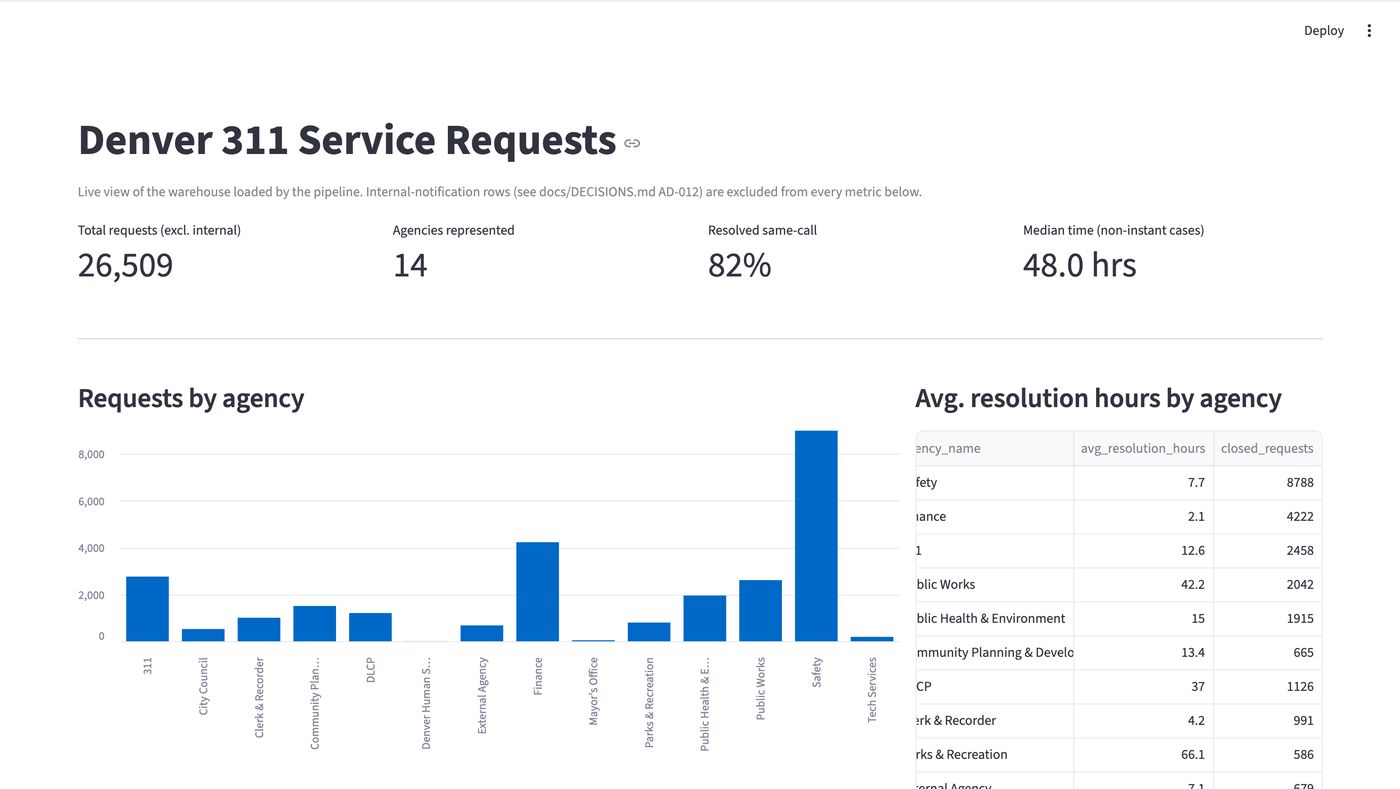Click the Agencies represented value 14
The width and height of the screenshot is (1400, 789).
pyautogui.click(x=410, y=265)
